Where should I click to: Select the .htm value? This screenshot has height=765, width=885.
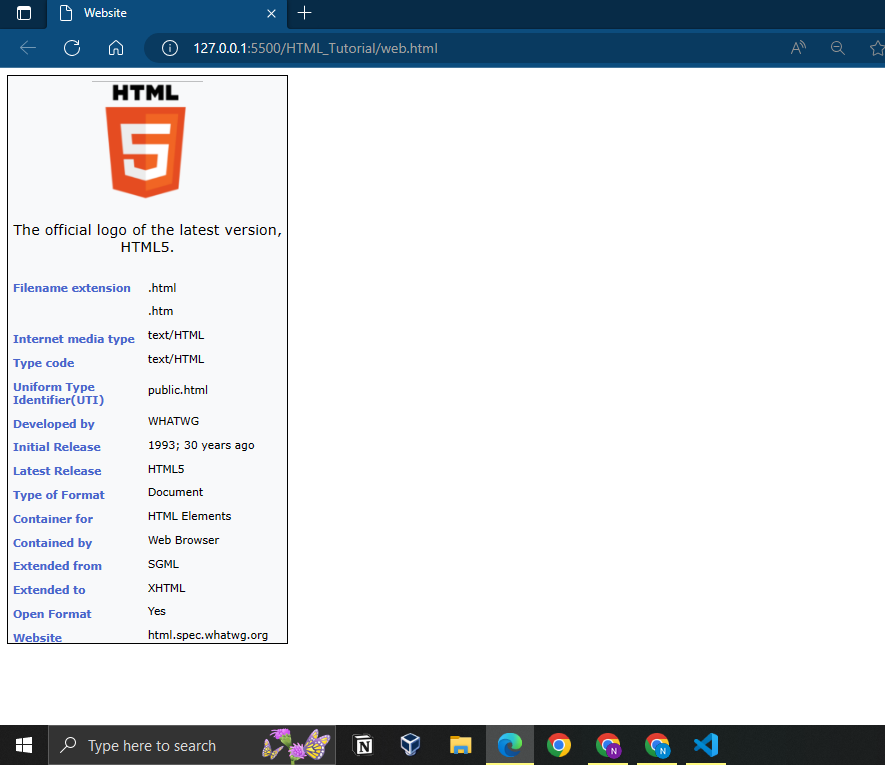(160, 311)
